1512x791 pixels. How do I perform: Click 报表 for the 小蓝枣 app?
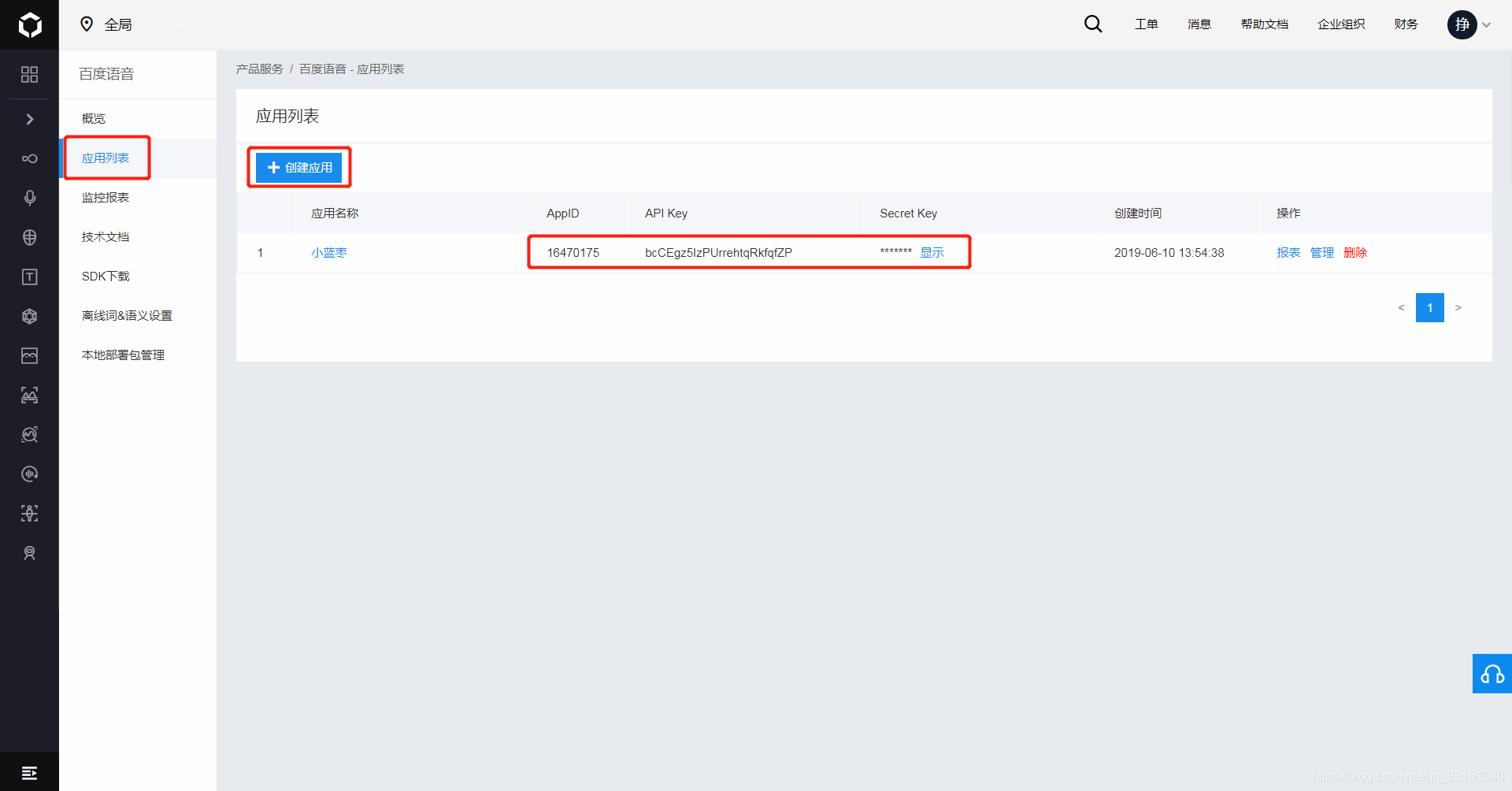1288,253
